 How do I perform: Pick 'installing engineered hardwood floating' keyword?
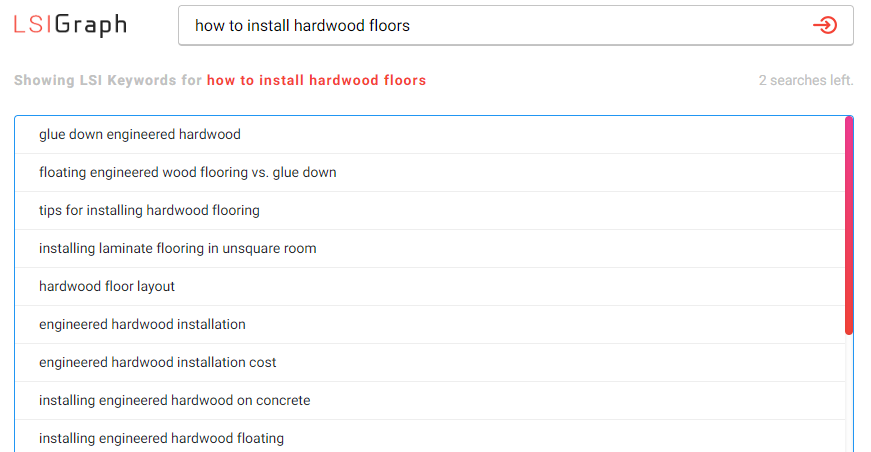point(430,436)
